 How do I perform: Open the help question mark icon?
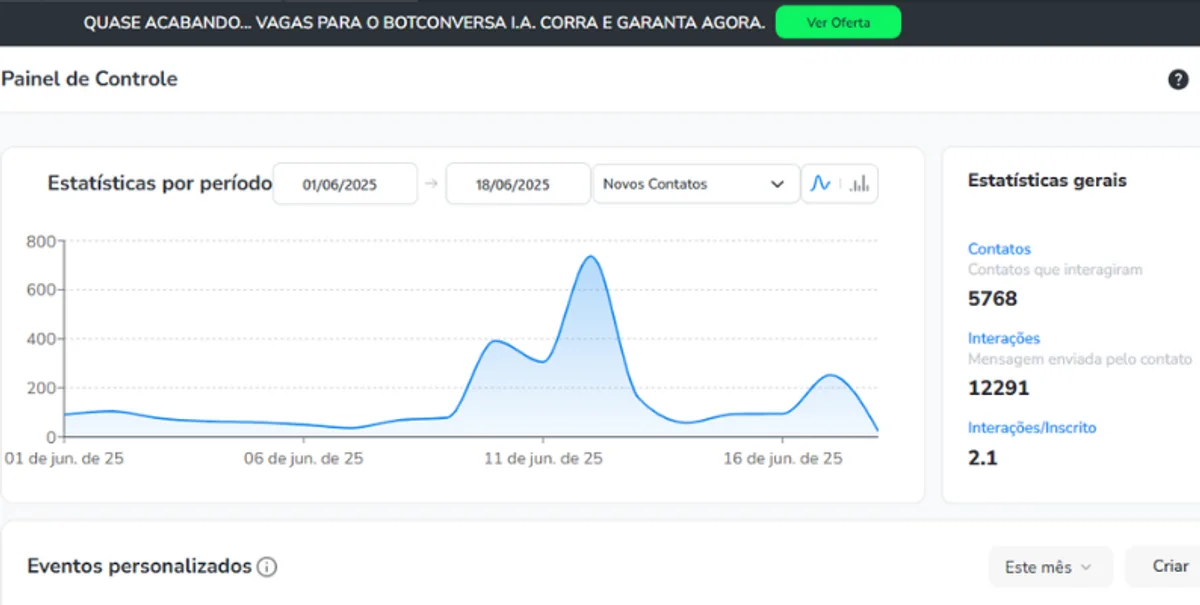[x=1178, y=80]
